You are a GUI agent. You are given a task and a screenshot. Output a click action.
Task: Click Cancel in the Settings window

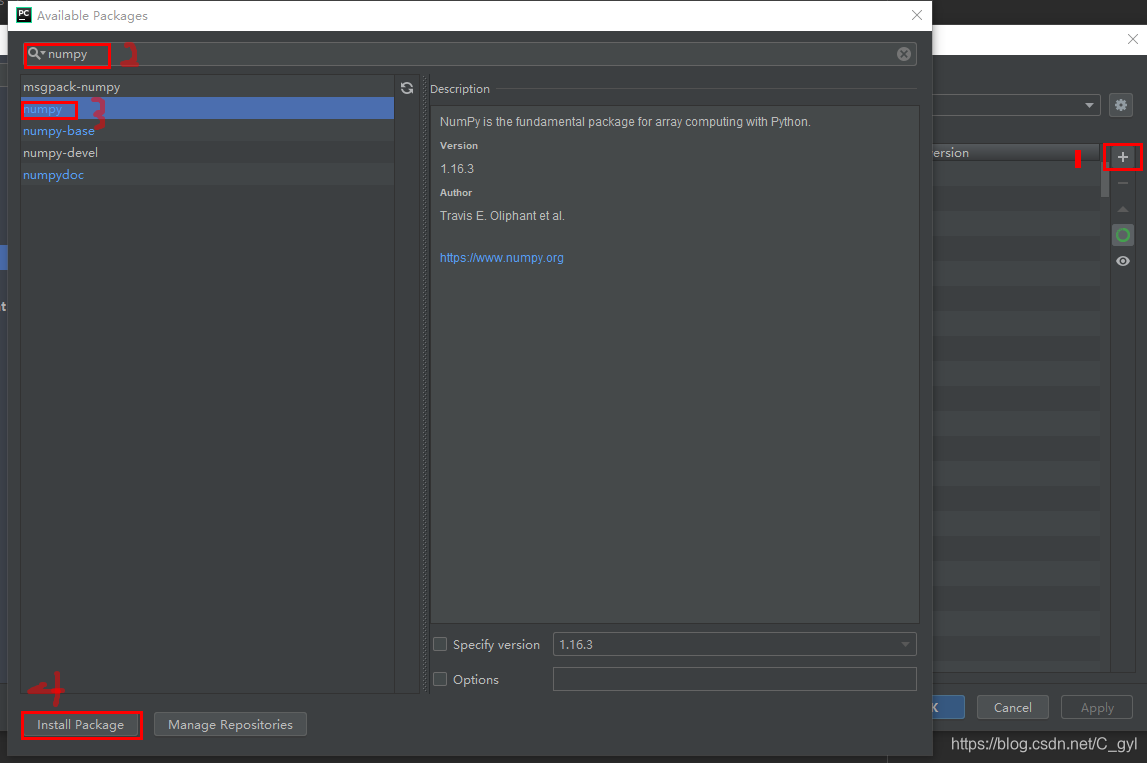1012,707
